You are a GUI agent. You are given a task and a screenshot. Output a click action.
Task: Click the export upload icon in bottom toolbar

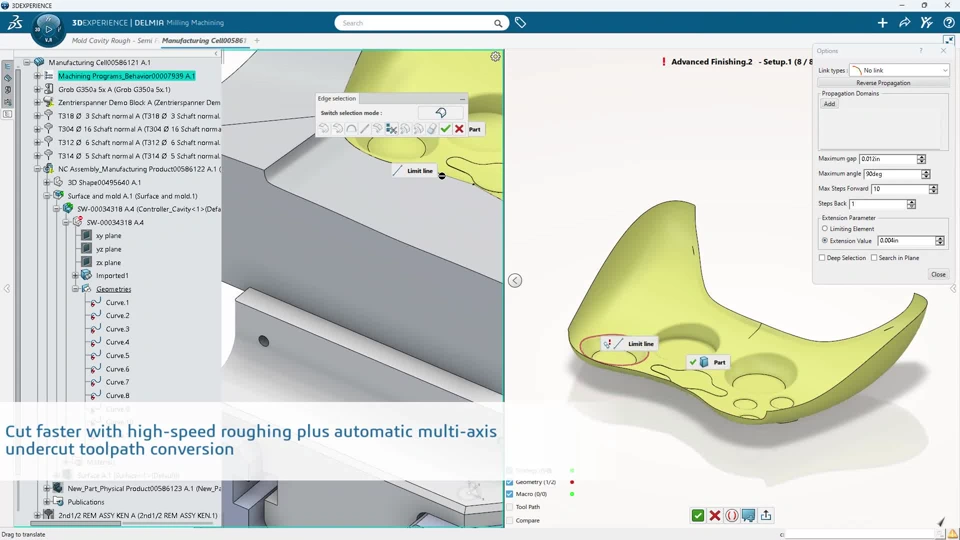click(x=766, y=516)
